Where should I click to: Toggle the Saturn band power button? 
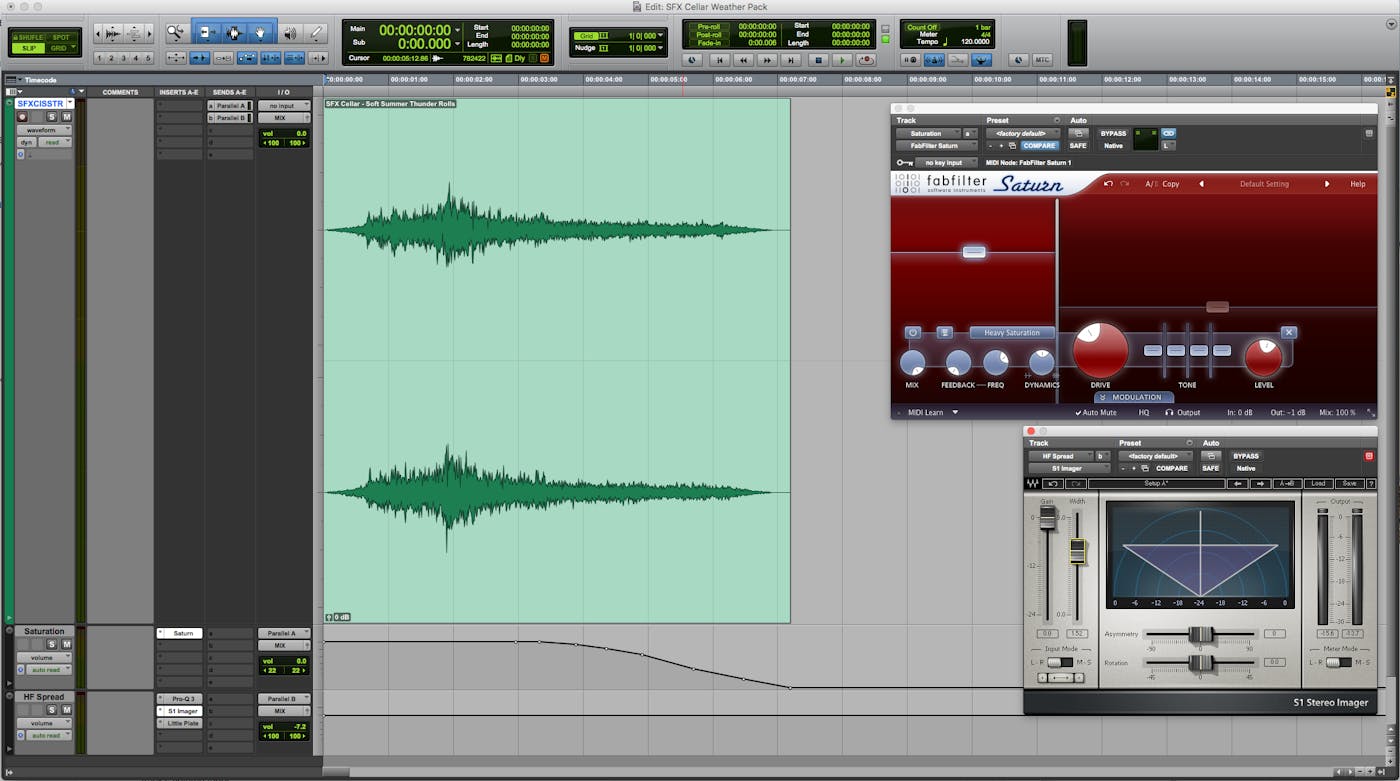[912, 332]
